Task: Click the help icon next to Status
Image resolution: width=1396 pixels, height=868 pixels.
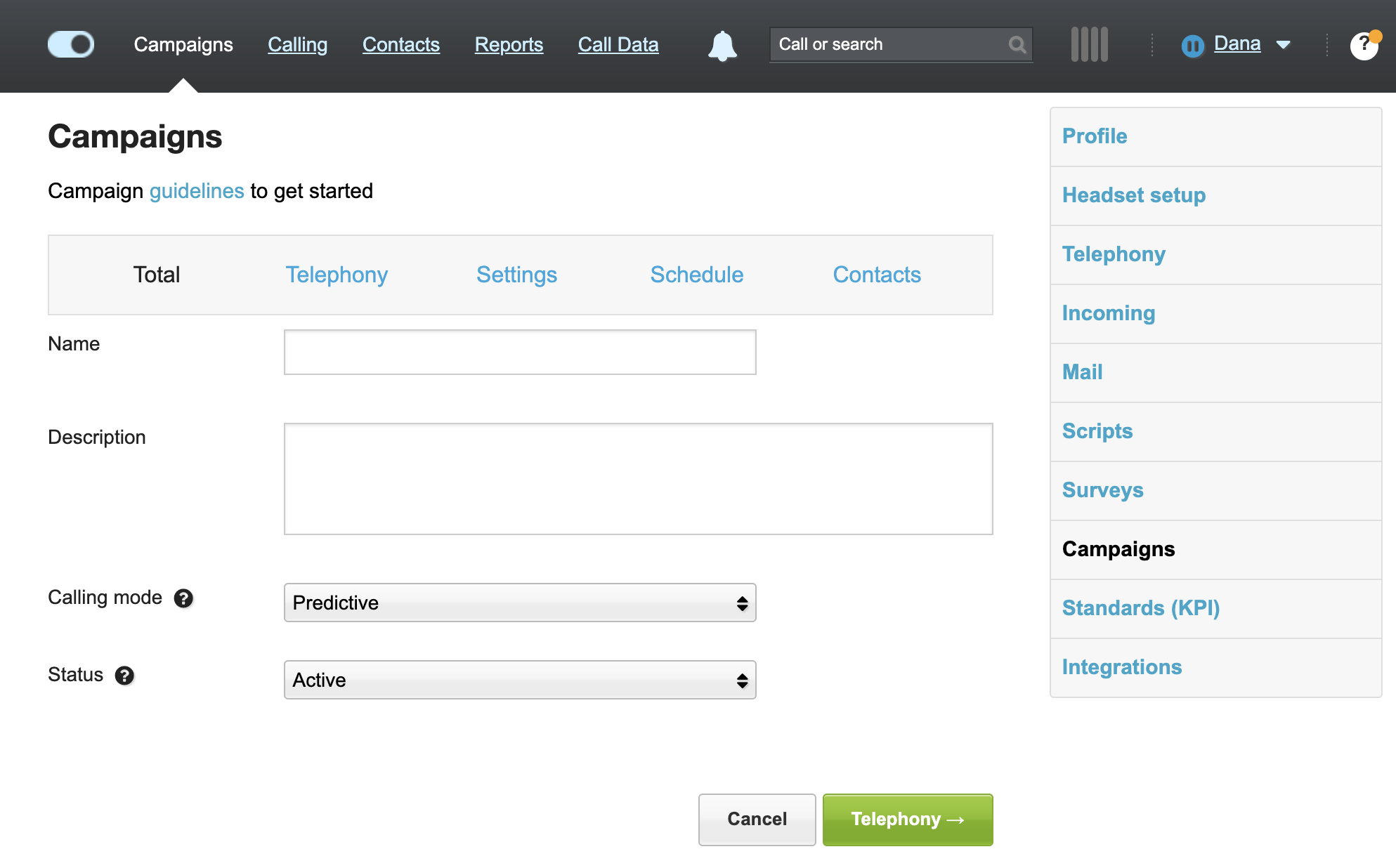Action: pos(124,676)
